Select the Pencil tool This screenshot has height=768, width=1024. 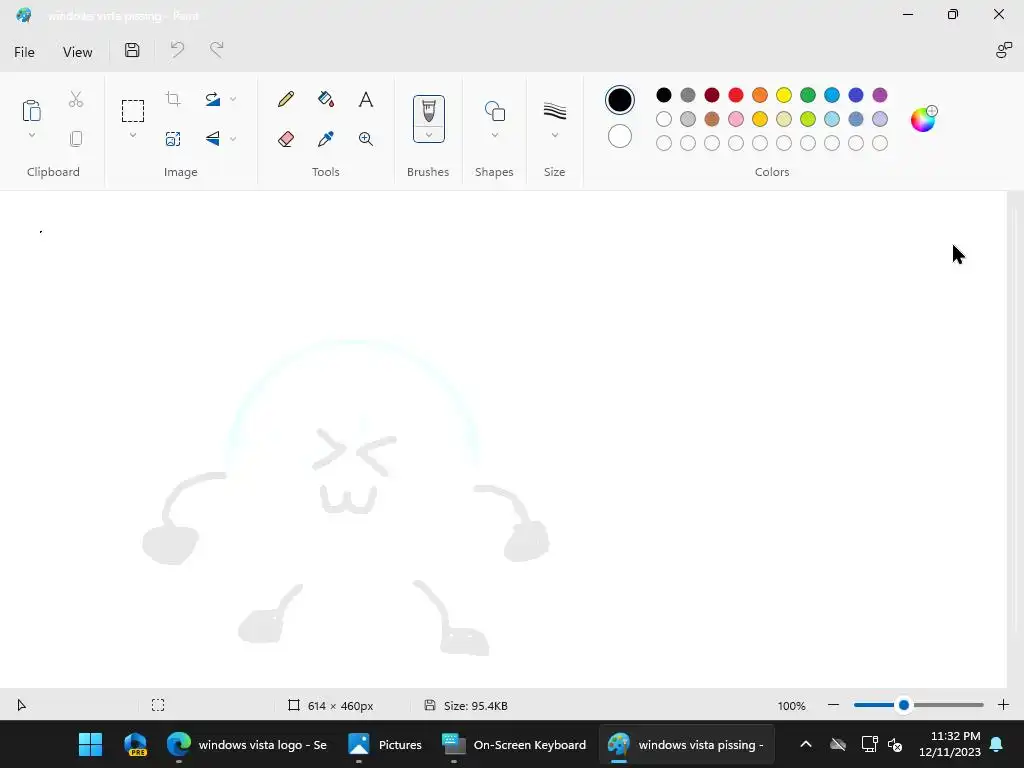[x=285, y=99]
